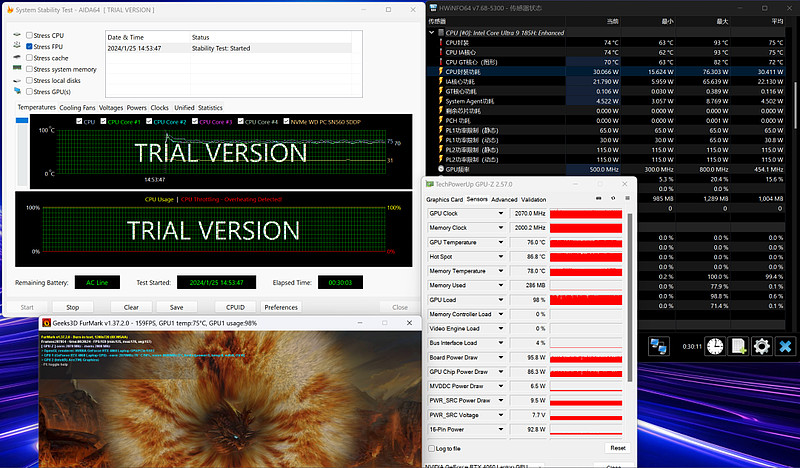The image size is (800, 468).
Task: Click the blue X icon in HWiNFO toolbar
Action: tap(785, 346)
